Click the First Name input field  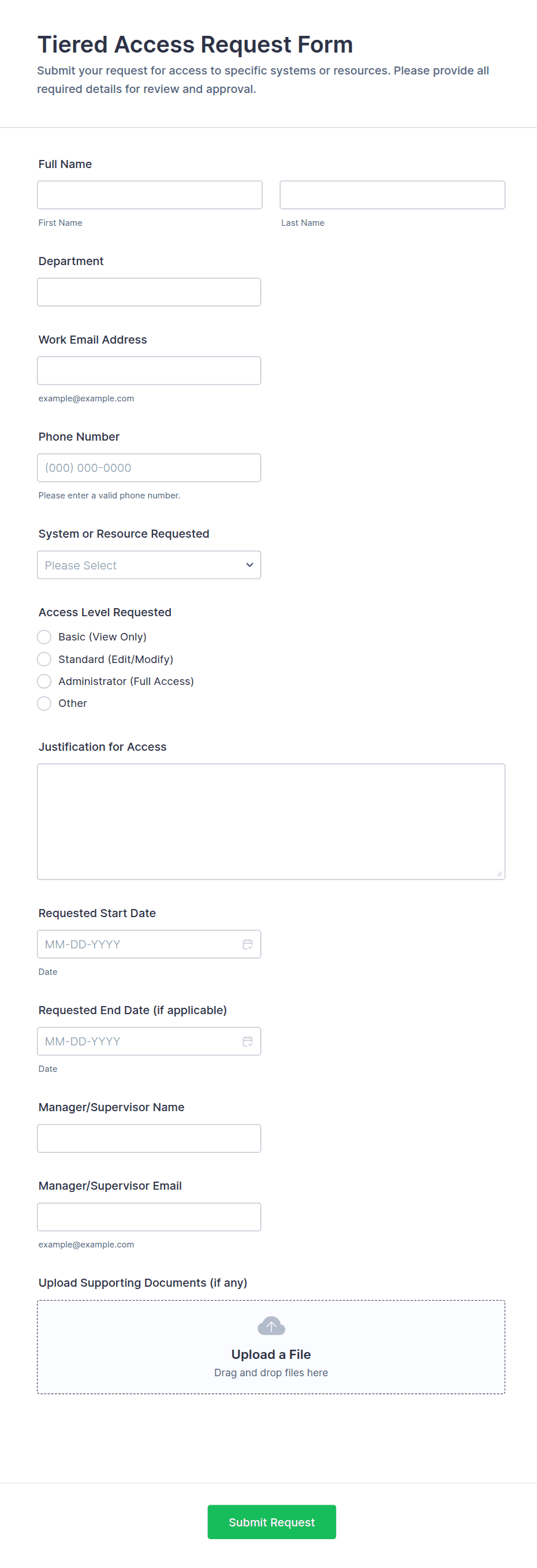(x=149, y=195)
